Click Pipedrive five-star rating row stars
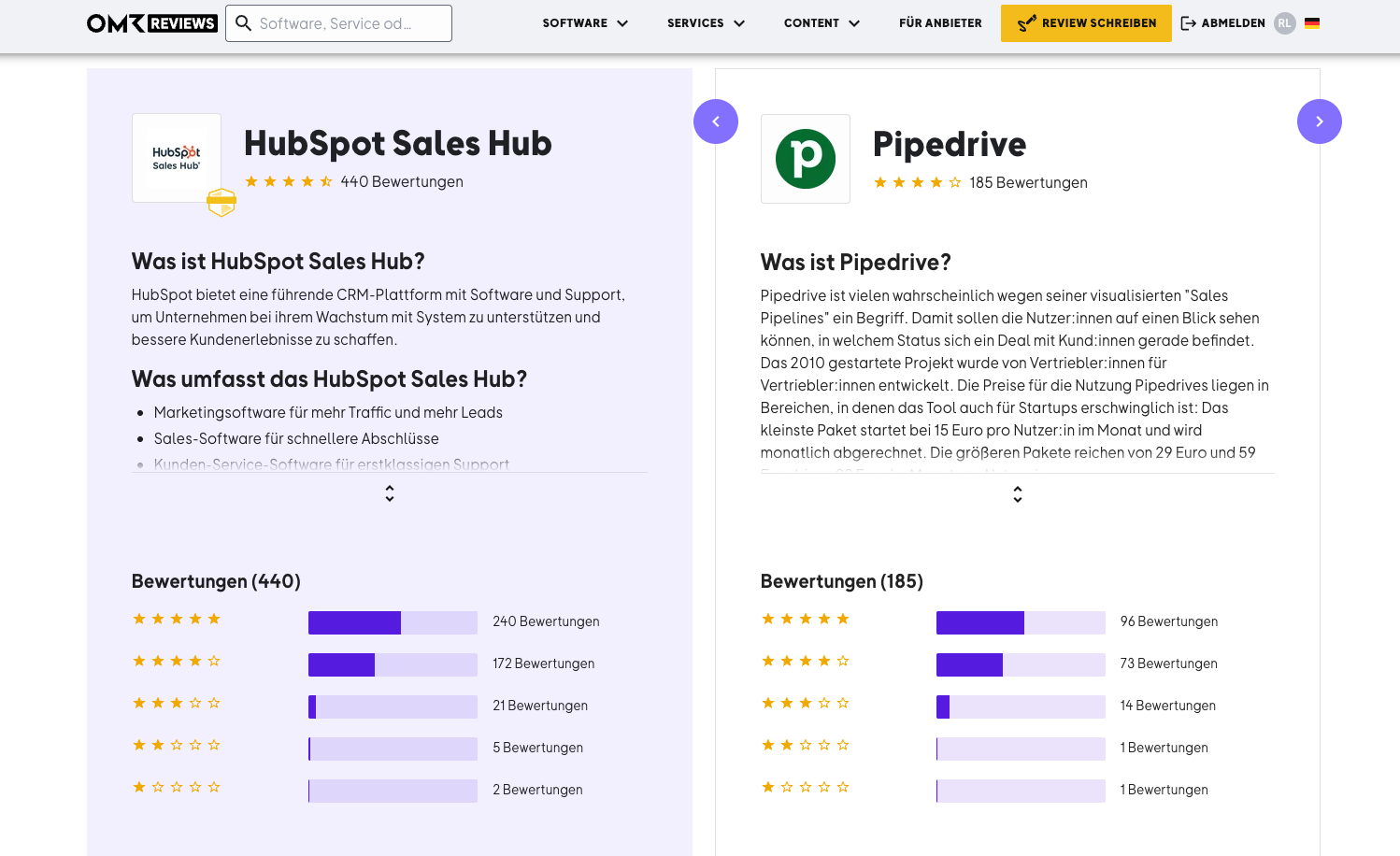1400x856 pixels. [806, 619]
